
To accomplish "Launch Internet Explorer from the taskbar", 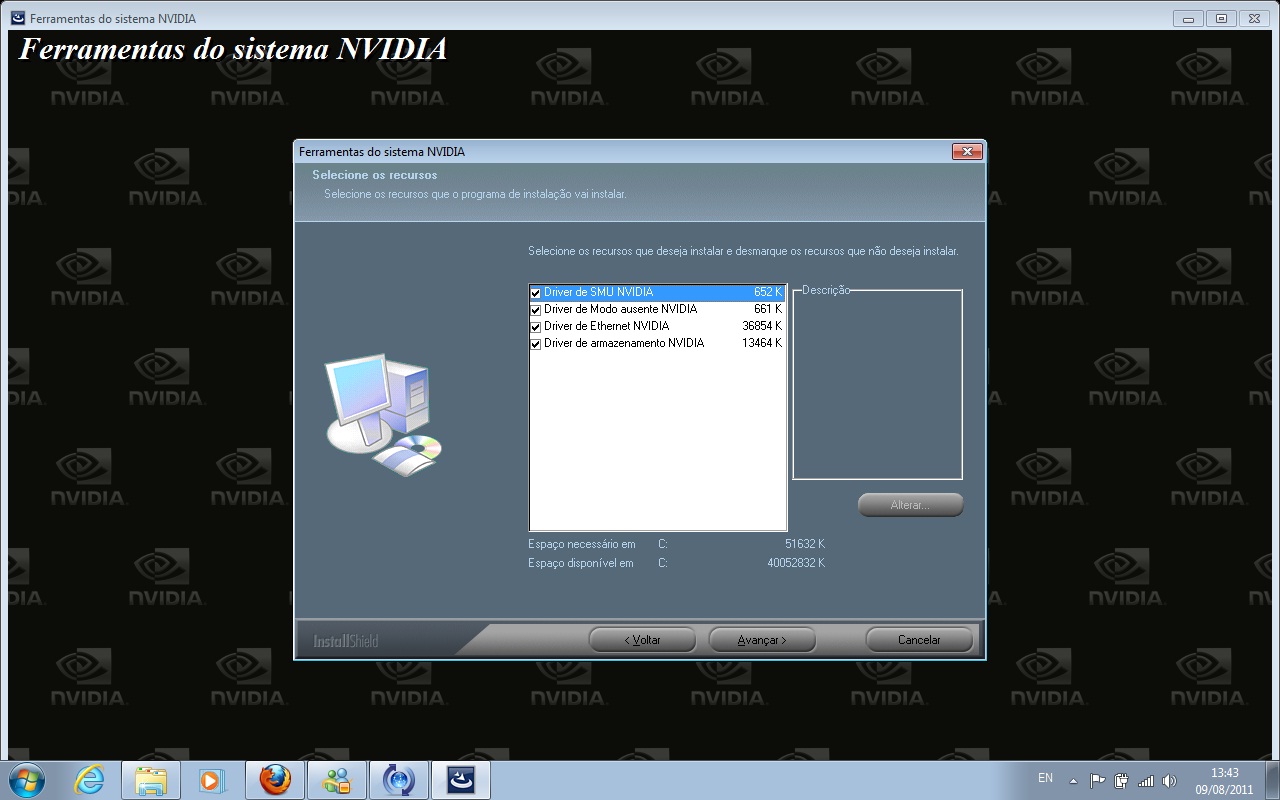I will tap(89, 780).
